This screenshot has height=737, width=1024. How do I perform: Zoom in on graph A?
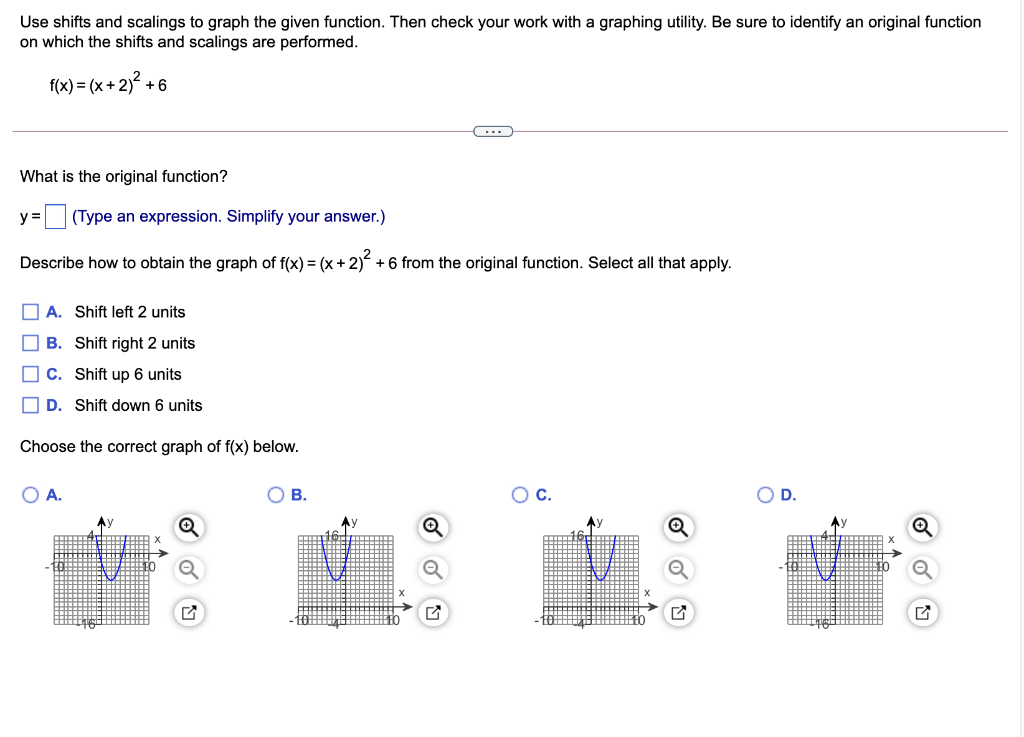pos(189,527)
